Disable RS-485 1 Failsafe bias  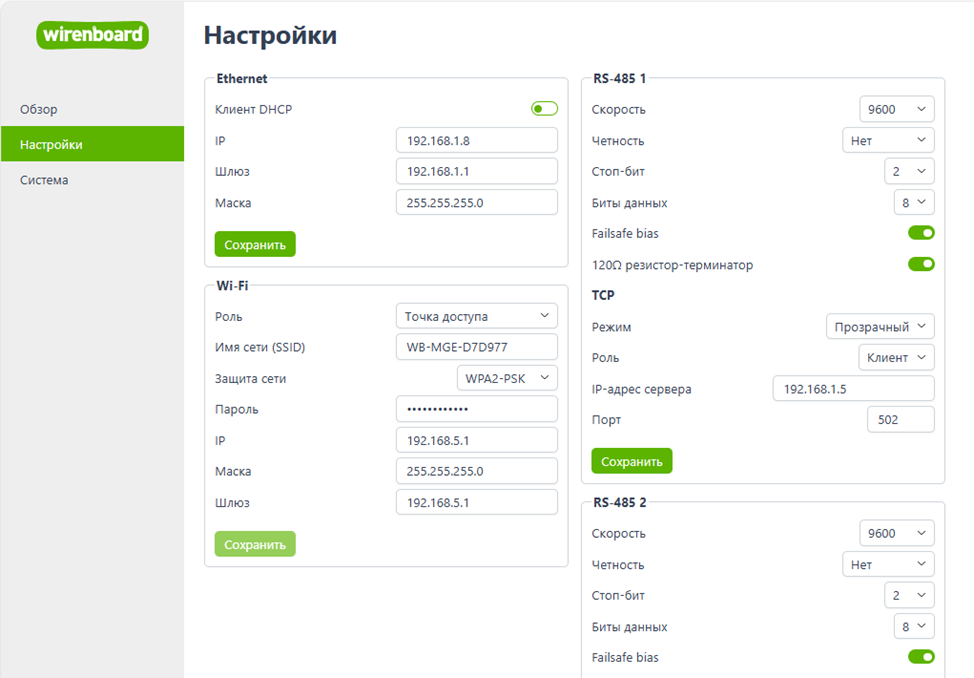click(x=920, y=233)
